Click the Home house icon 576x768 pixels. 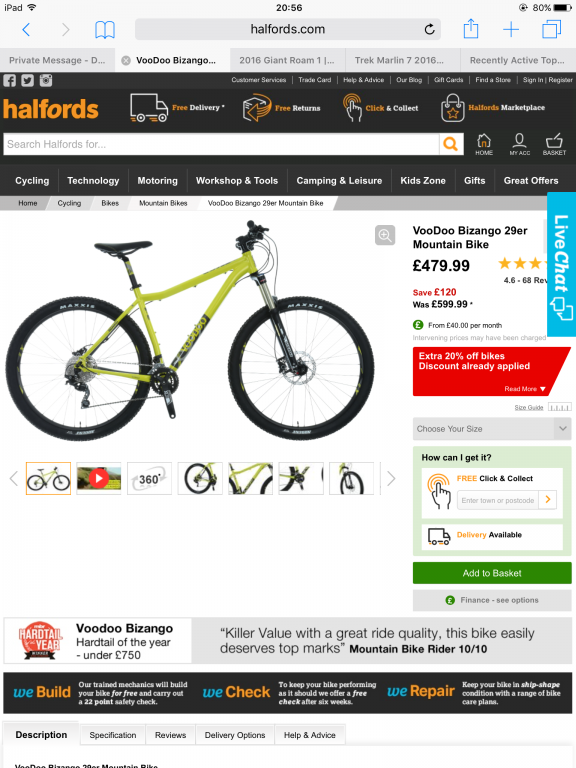[x=484, y=144]
